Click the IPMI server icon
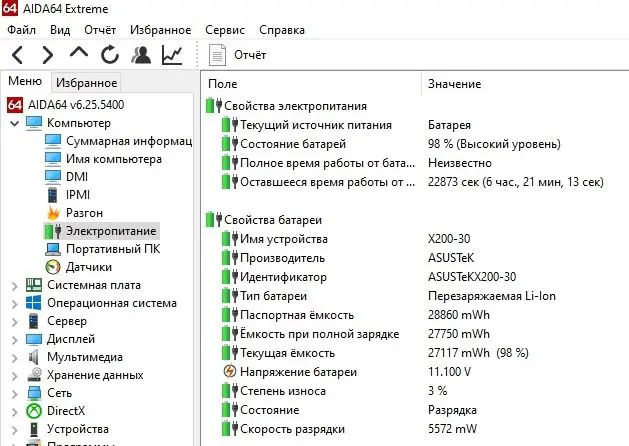 coord(53,195)
